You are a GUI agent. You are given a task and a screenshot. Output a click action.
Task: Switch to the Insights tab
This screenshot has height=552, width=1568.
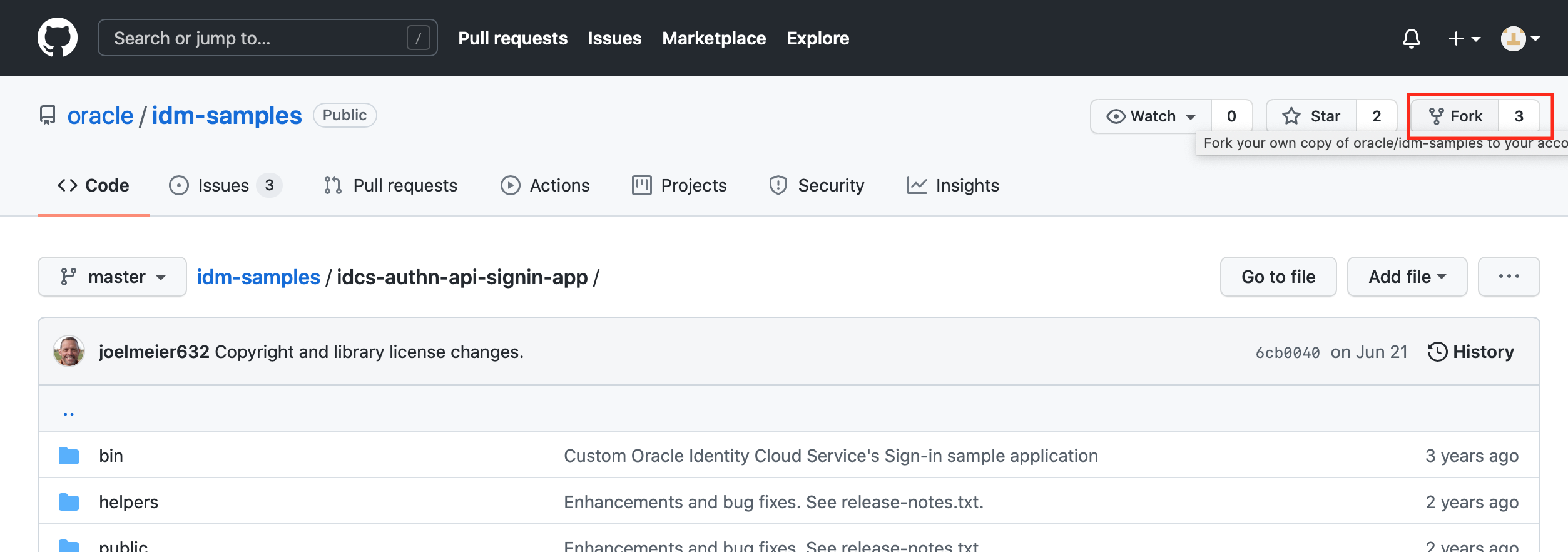[953, 185]
